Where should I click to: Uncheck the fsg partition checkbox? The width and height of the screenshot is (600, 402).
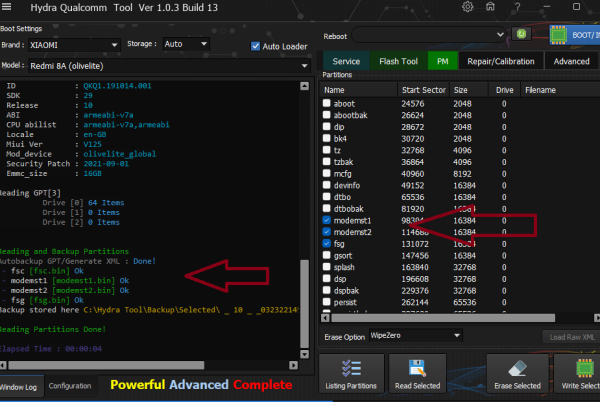point(326,243)
